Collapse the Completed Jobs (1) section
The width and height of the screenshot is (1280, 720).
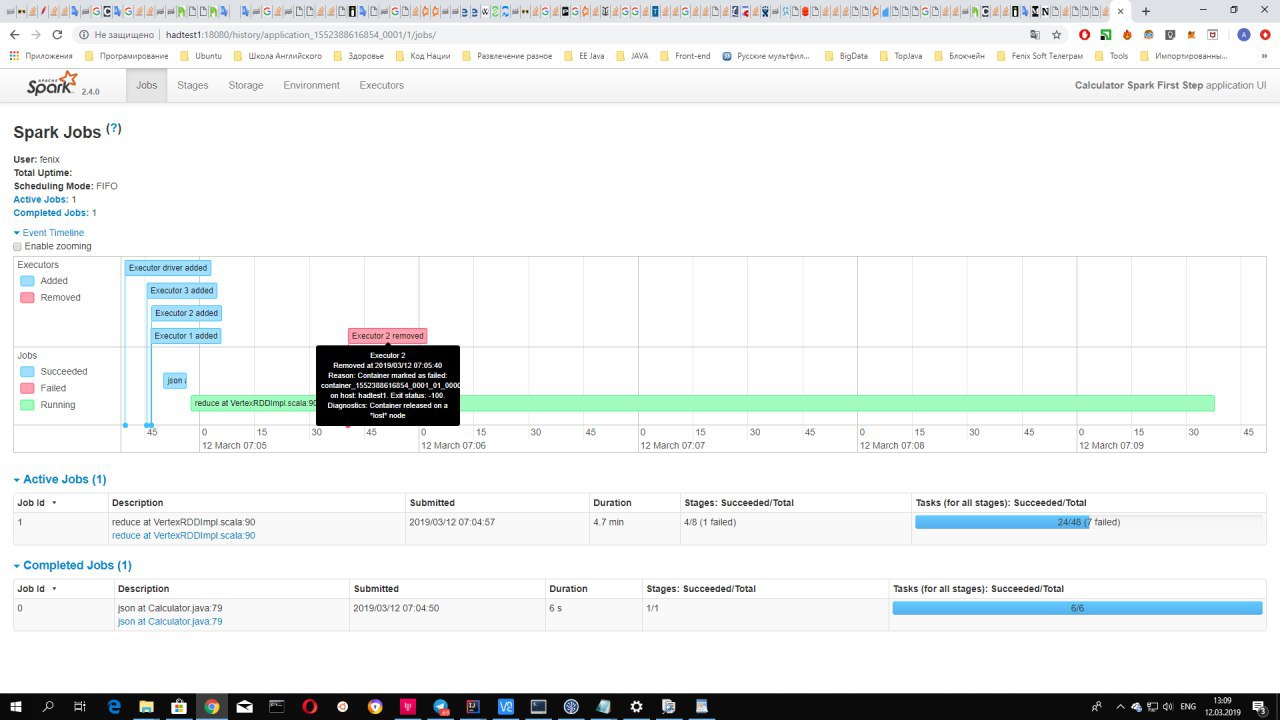coord(72,565)
